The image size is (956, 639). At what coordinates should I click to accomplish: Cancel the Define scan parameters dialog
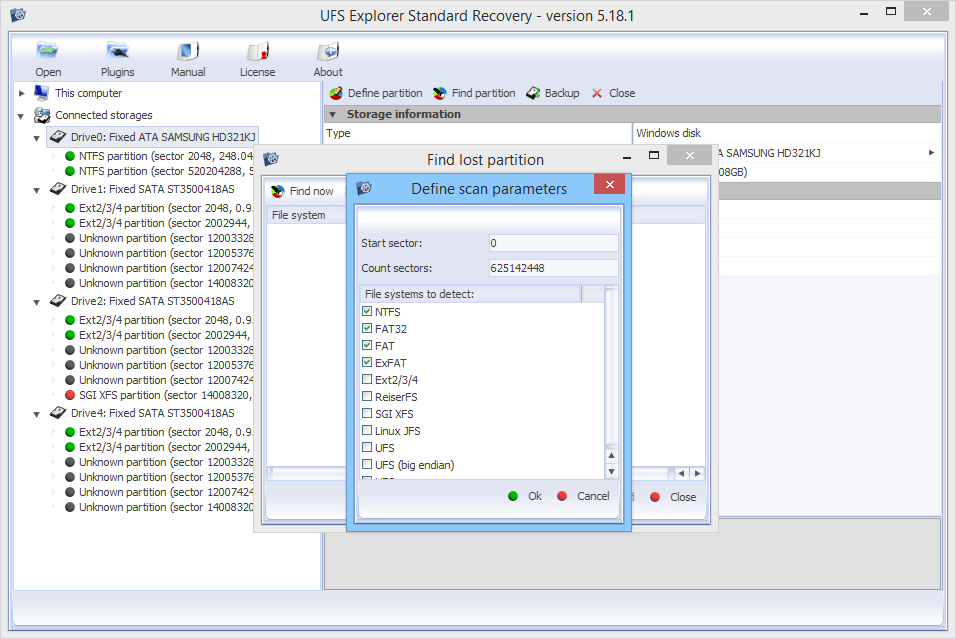pos(584,495)
